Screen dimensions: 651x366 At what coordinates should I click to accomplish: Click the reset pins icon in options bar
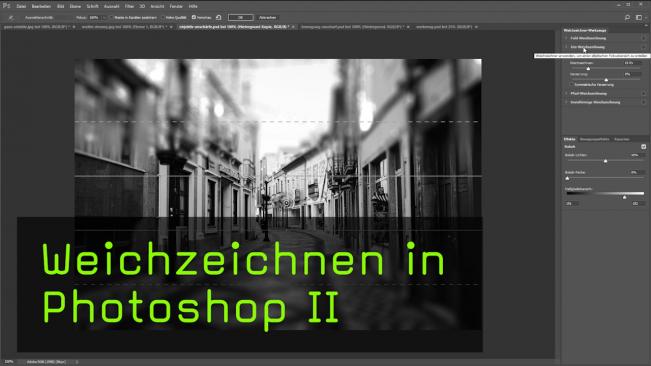tap(218, 17)
